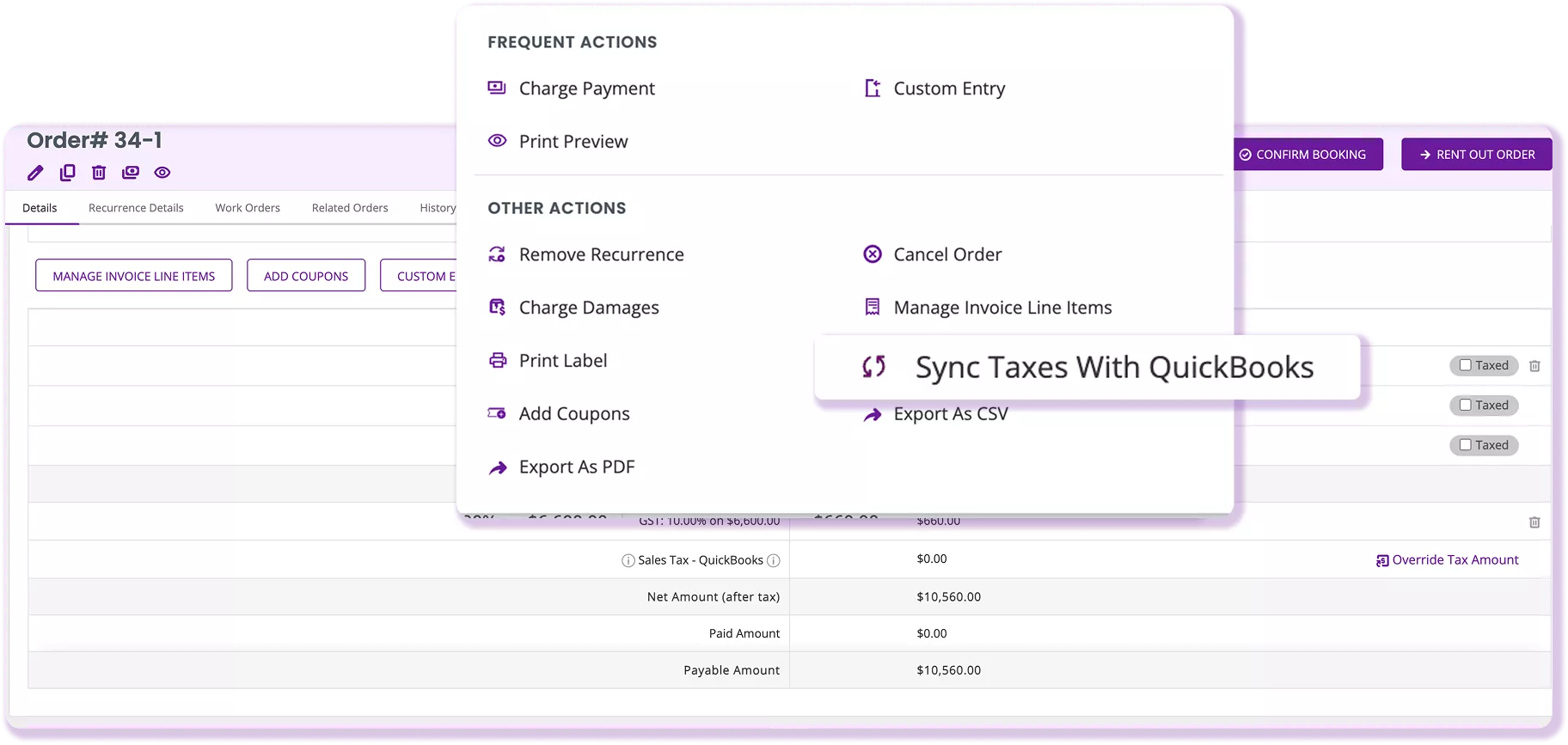Click the Add Coupons ticket icon

[x=497, y=413]
